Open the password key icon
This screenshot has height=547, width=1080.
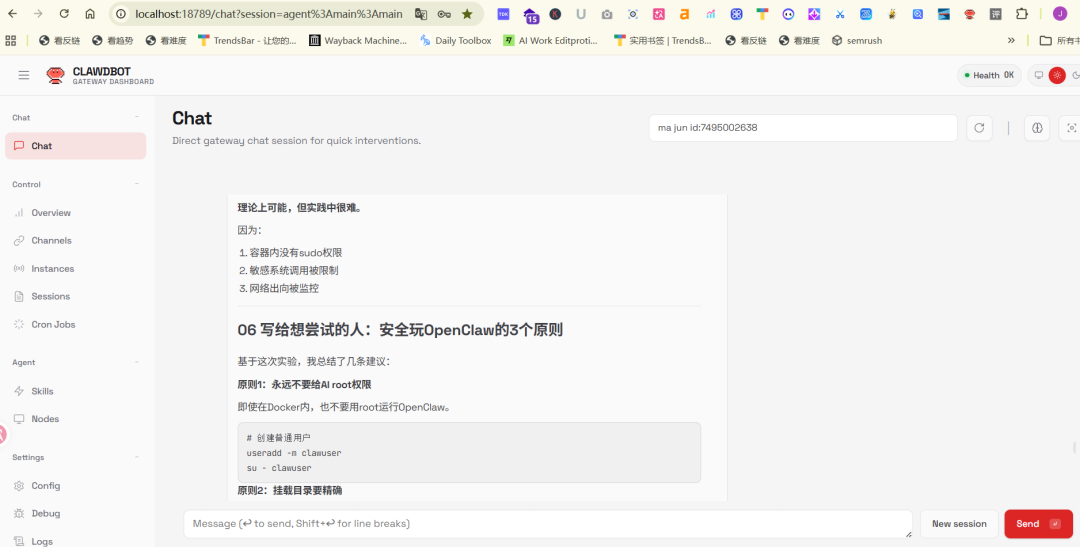pyautogui.click(x=444, y=14)
